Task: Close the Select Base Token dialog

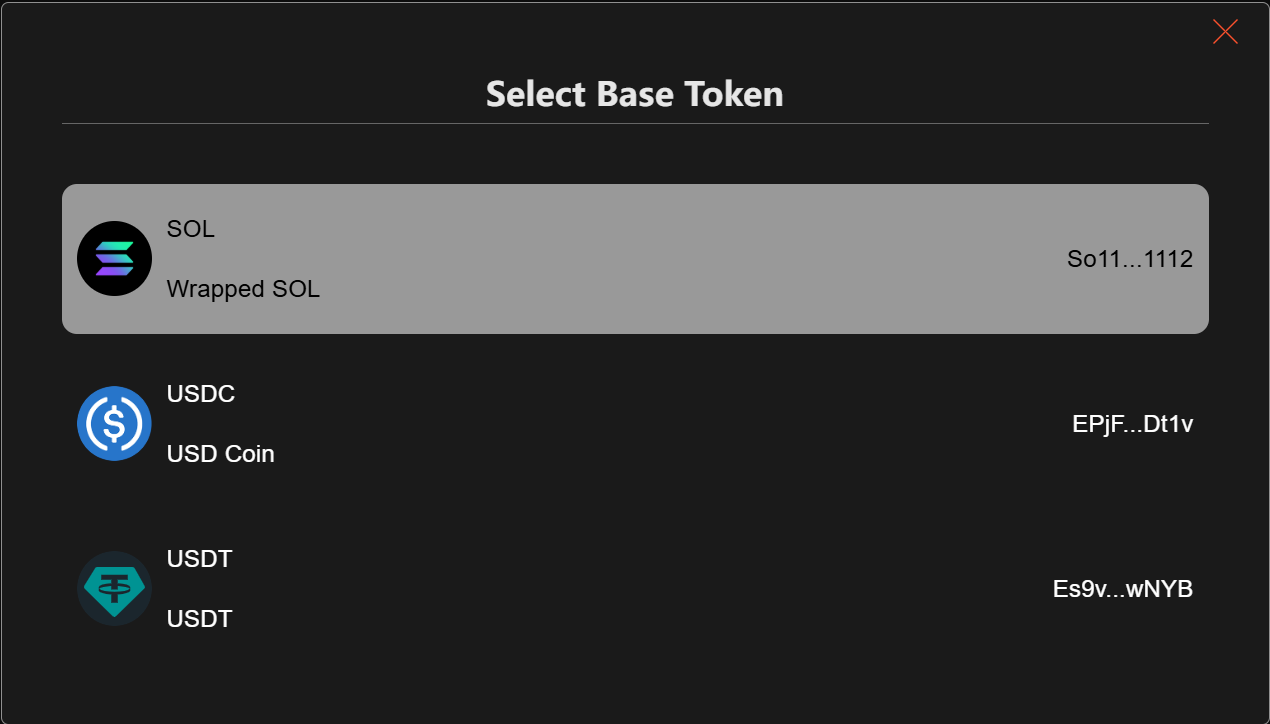Action: [1225, 32]
